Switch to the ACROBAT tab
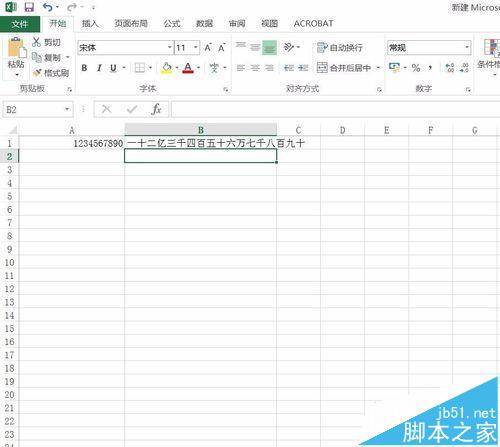Screen dimensions: 500x447 point(313,23)
